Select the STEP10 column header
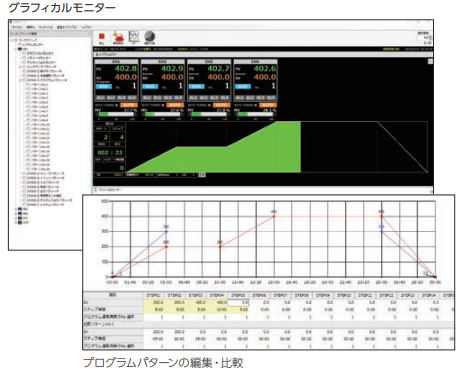Image resolution: width=468 pixels, height=369 pixels. (x=344, y=295)
